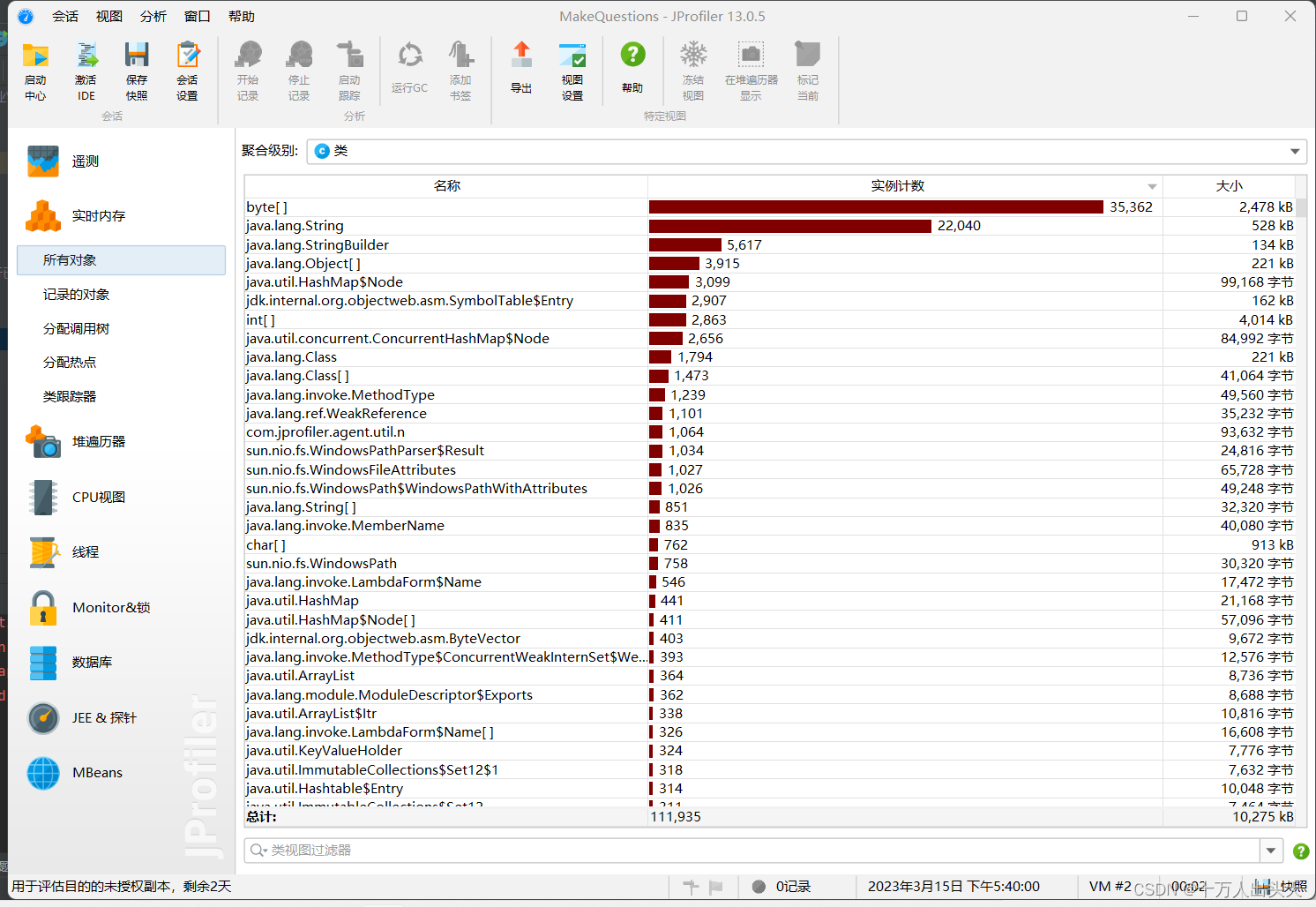Screen dimensions: 1316x907
Task: Open the 窗口 (Window) menu
Action: click(198, 16)
